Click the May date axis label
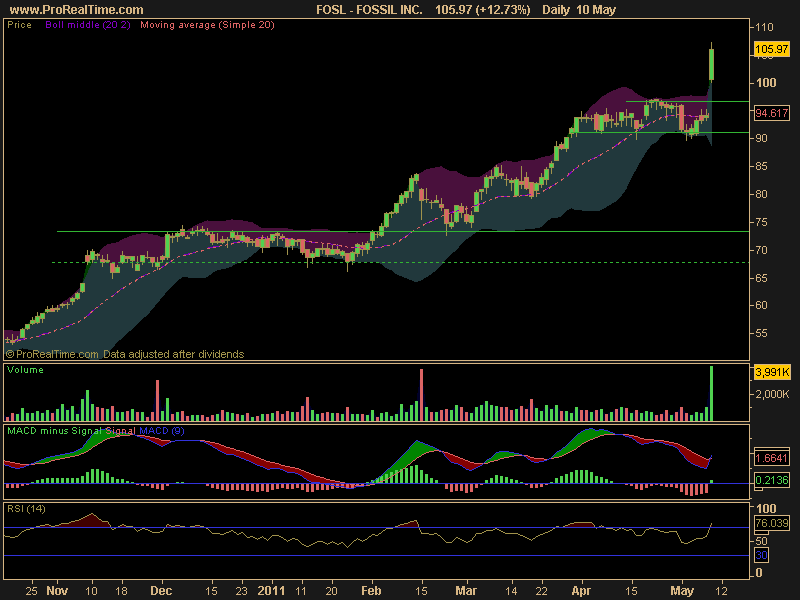The height and width of the screenshot is (600, 800). (682, 591)
